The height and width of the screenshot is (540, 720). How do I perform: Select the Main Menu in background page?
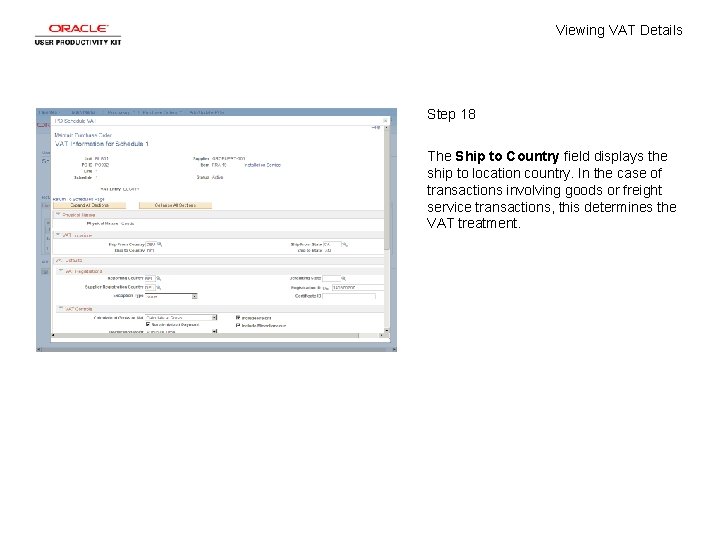click(x=84, y=112)
